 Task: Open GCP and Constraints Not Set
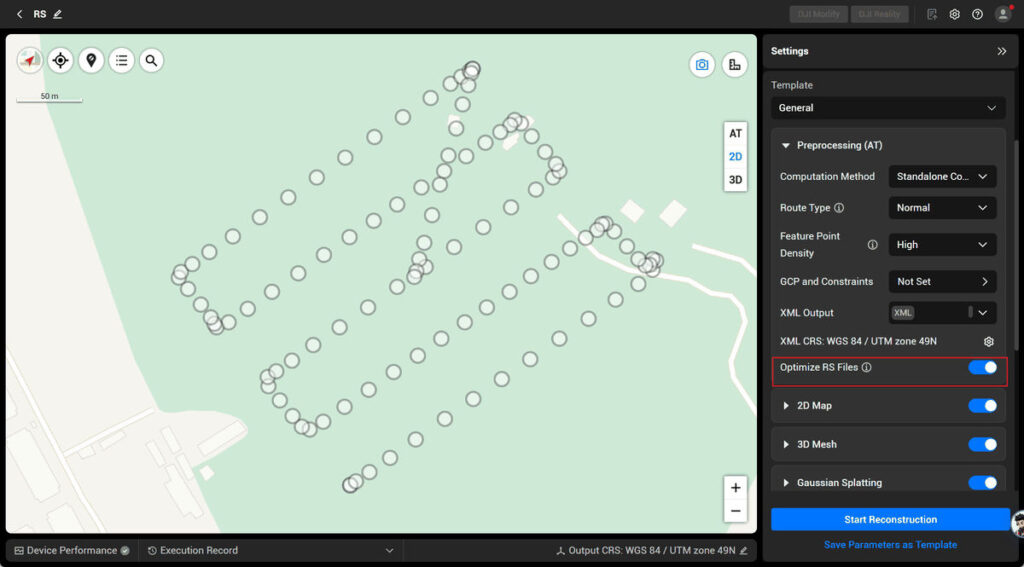(x=942, y=282)
